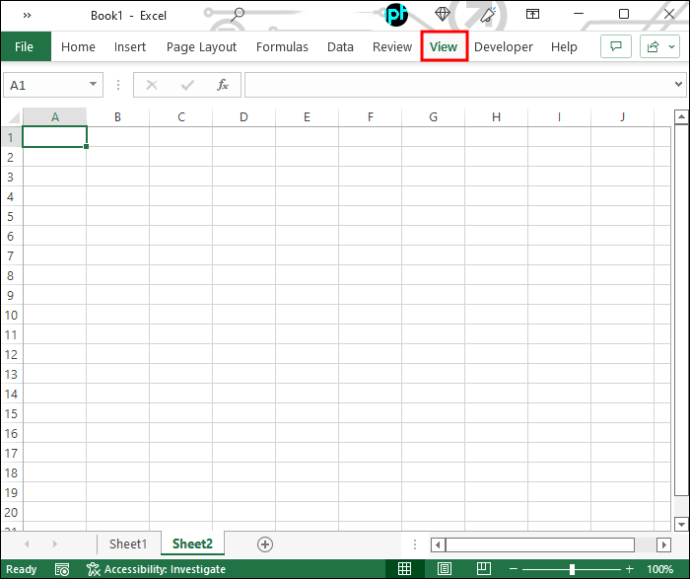Select row 1 header

point(11,137)
